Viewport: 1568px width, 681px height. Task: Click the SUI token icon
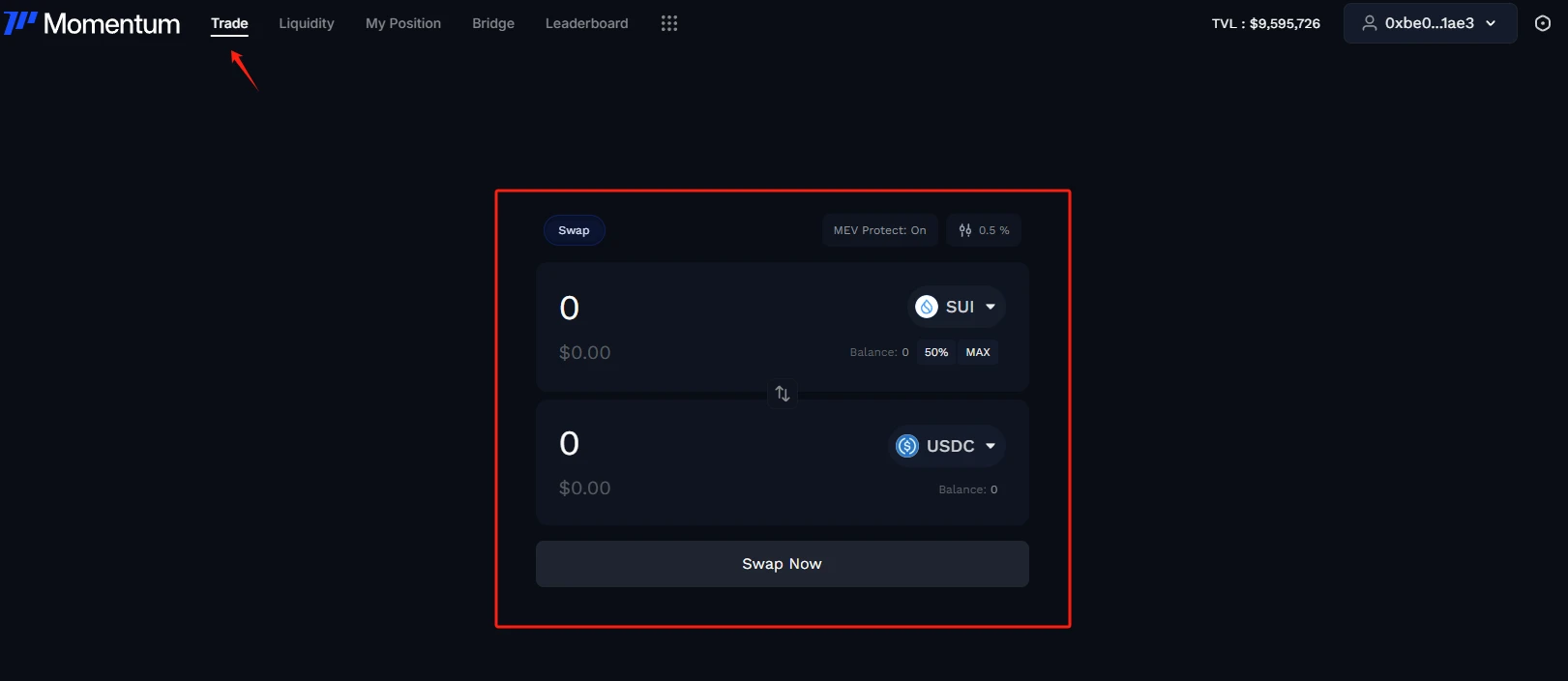(927, 307)
